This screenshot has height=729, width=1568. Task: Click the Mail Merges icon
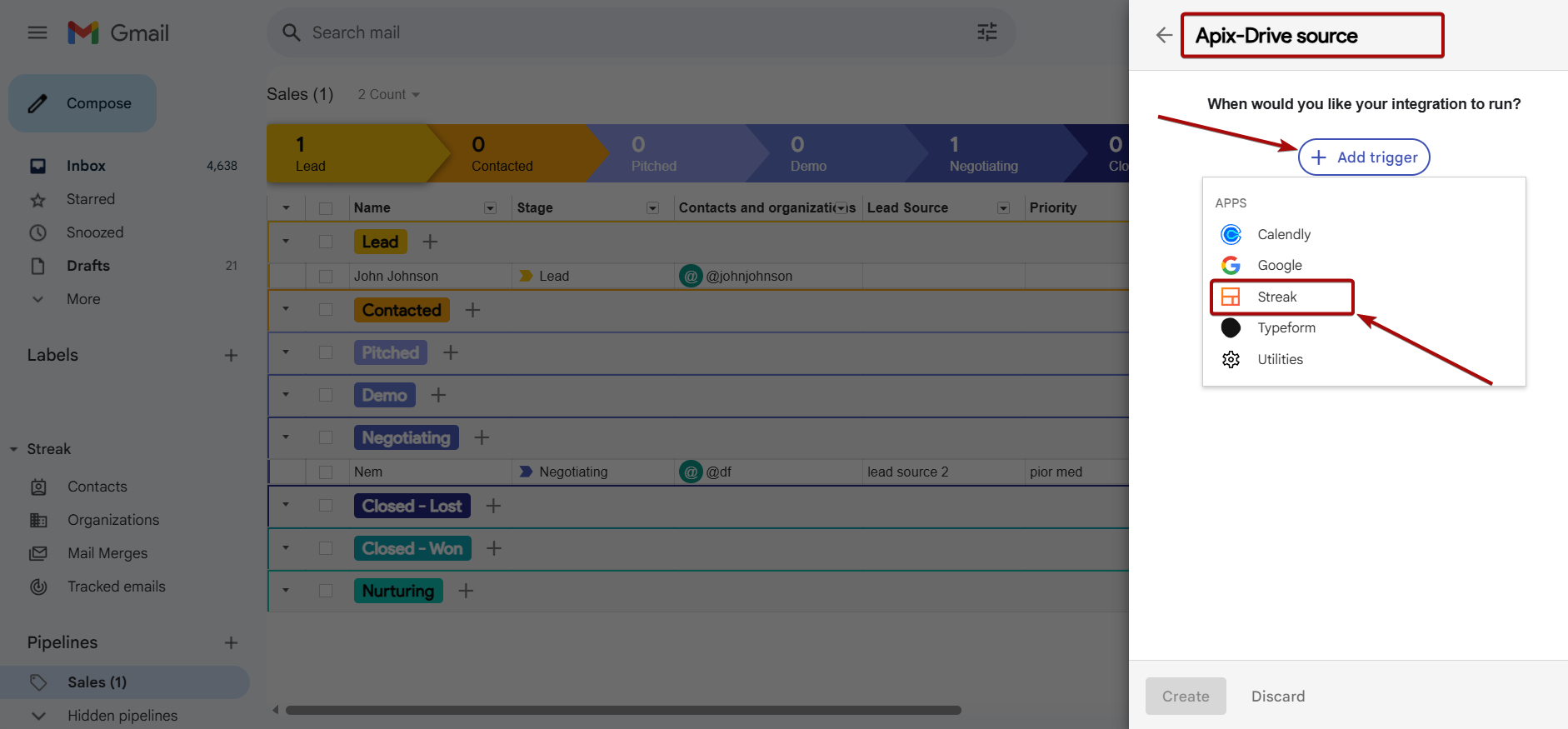coord(38,553)
